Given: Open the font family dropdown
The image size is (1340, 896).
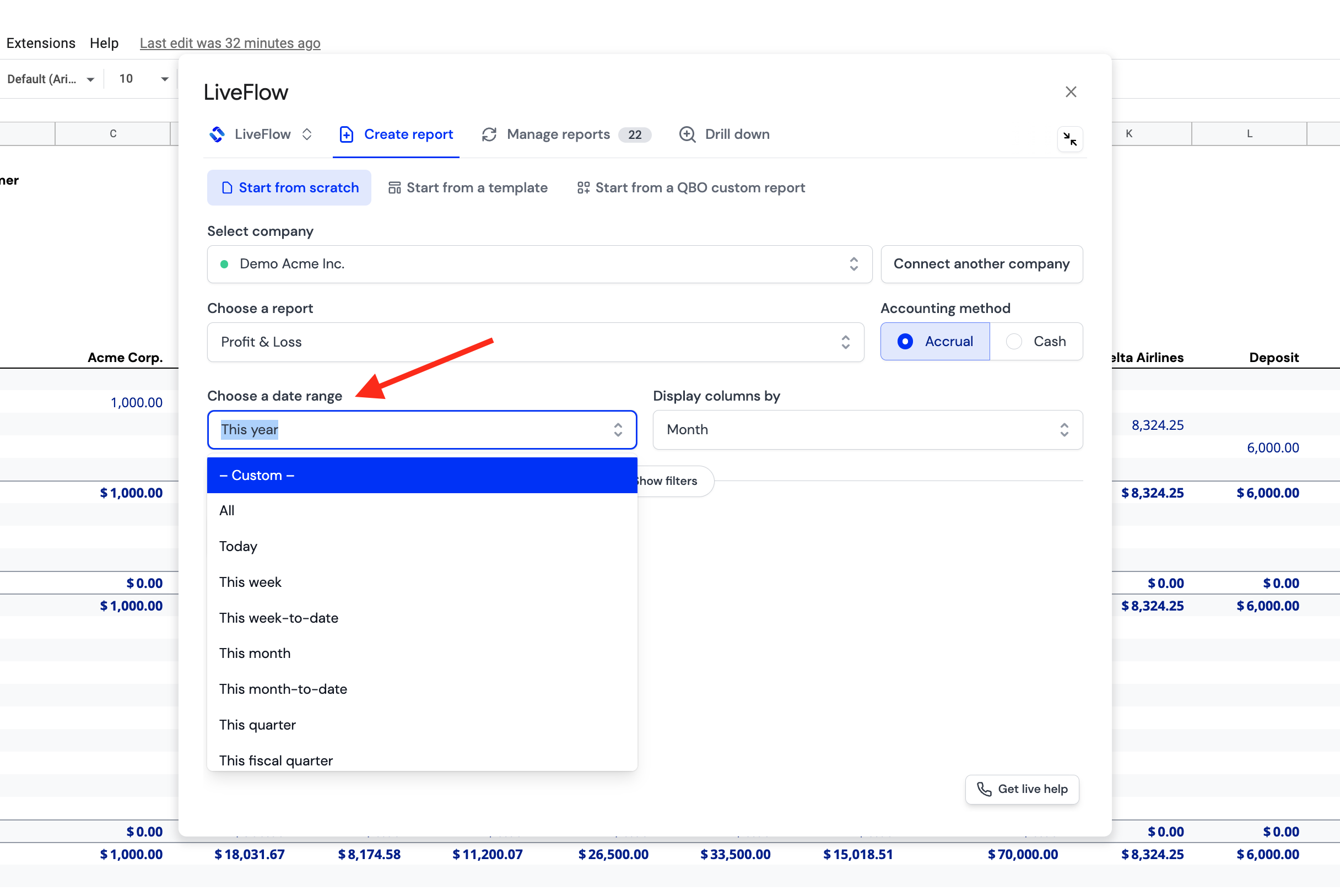Looking at the screenshot, I should pos(50,79).
